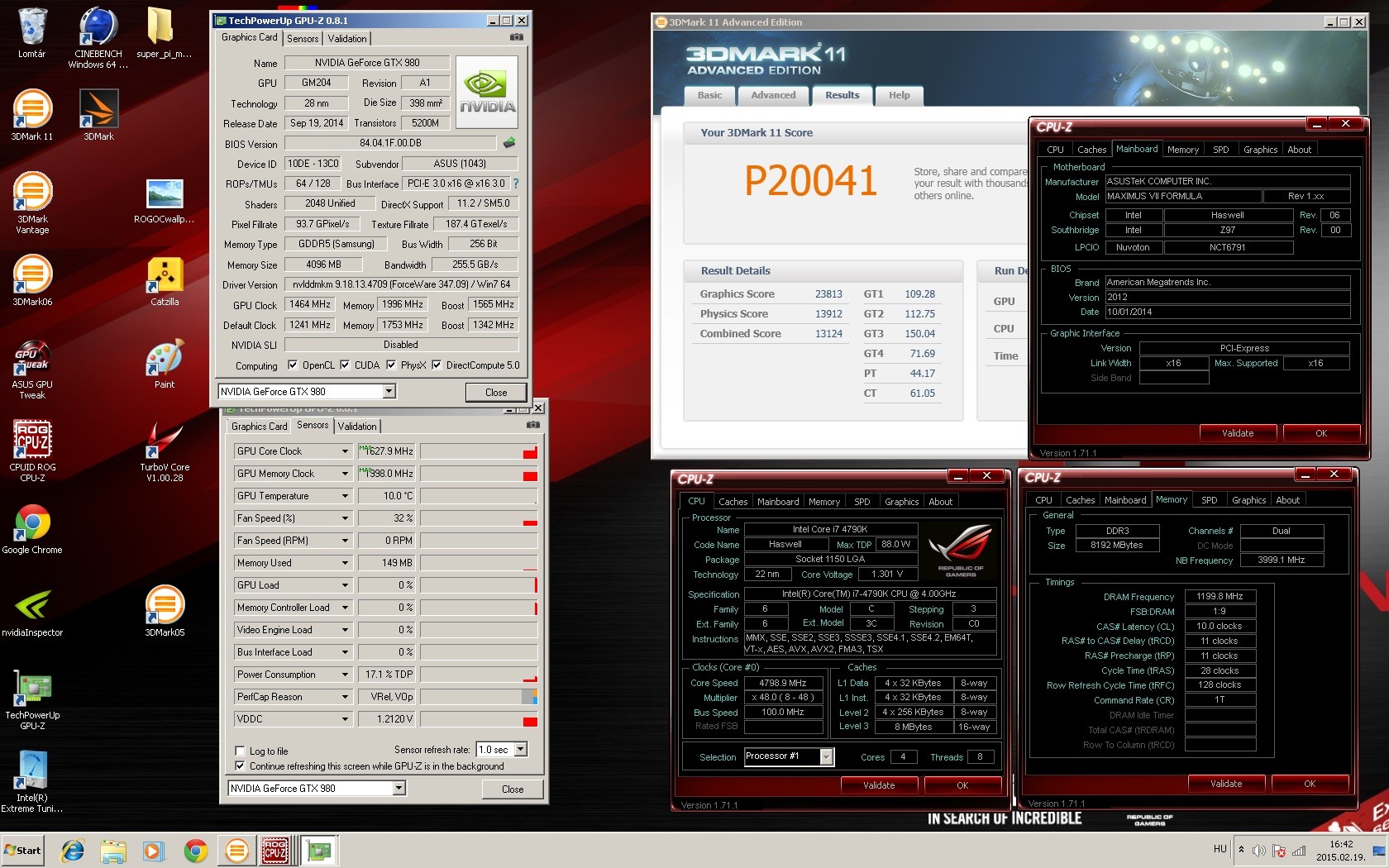Toggle the CUDA checkbox in GPU-Z
This screenshot has height=868, width=1389.
click(345, 365)
